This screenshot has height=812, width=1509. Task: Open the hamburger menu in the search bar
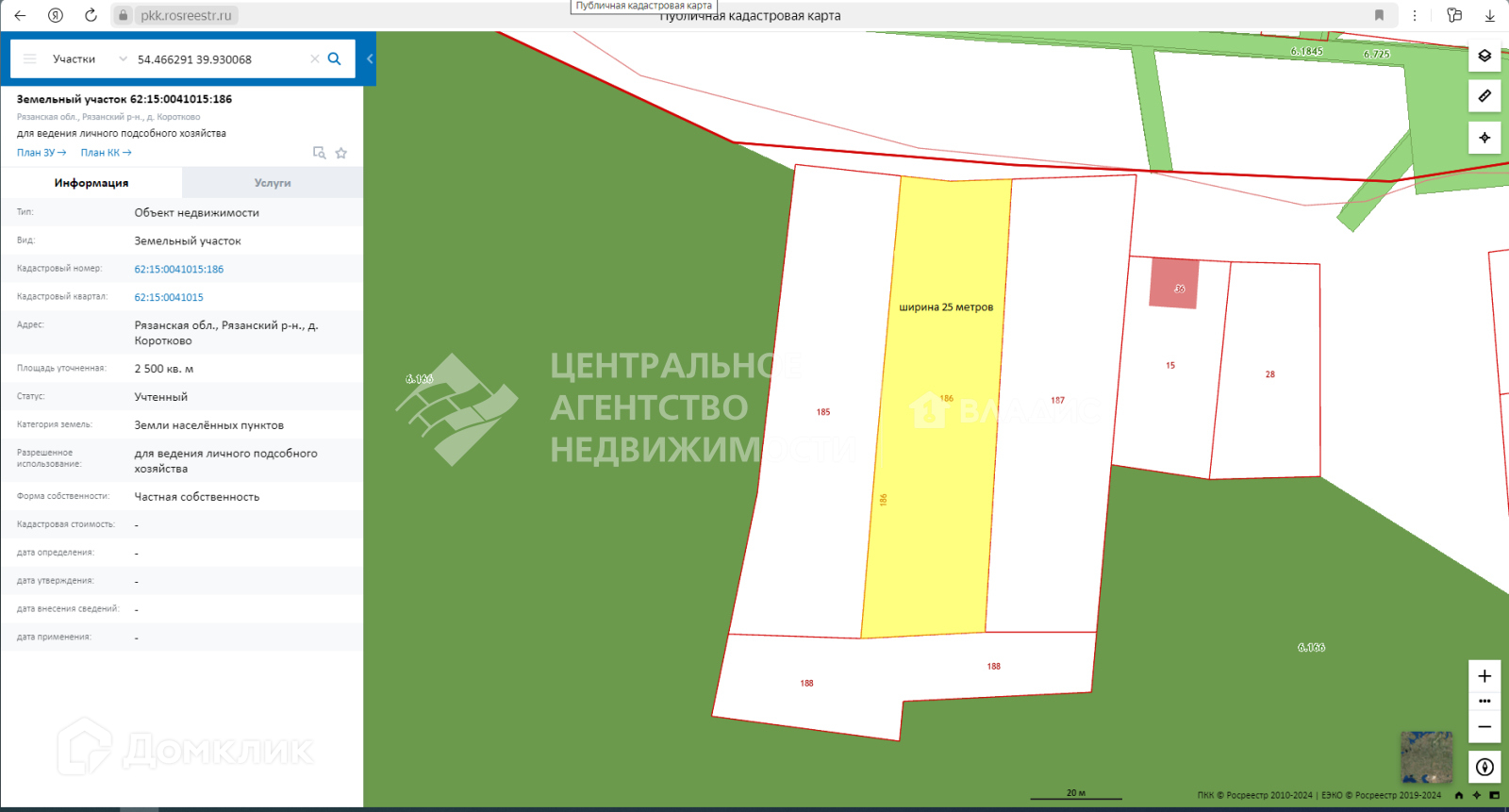click(x=30, y=58)
